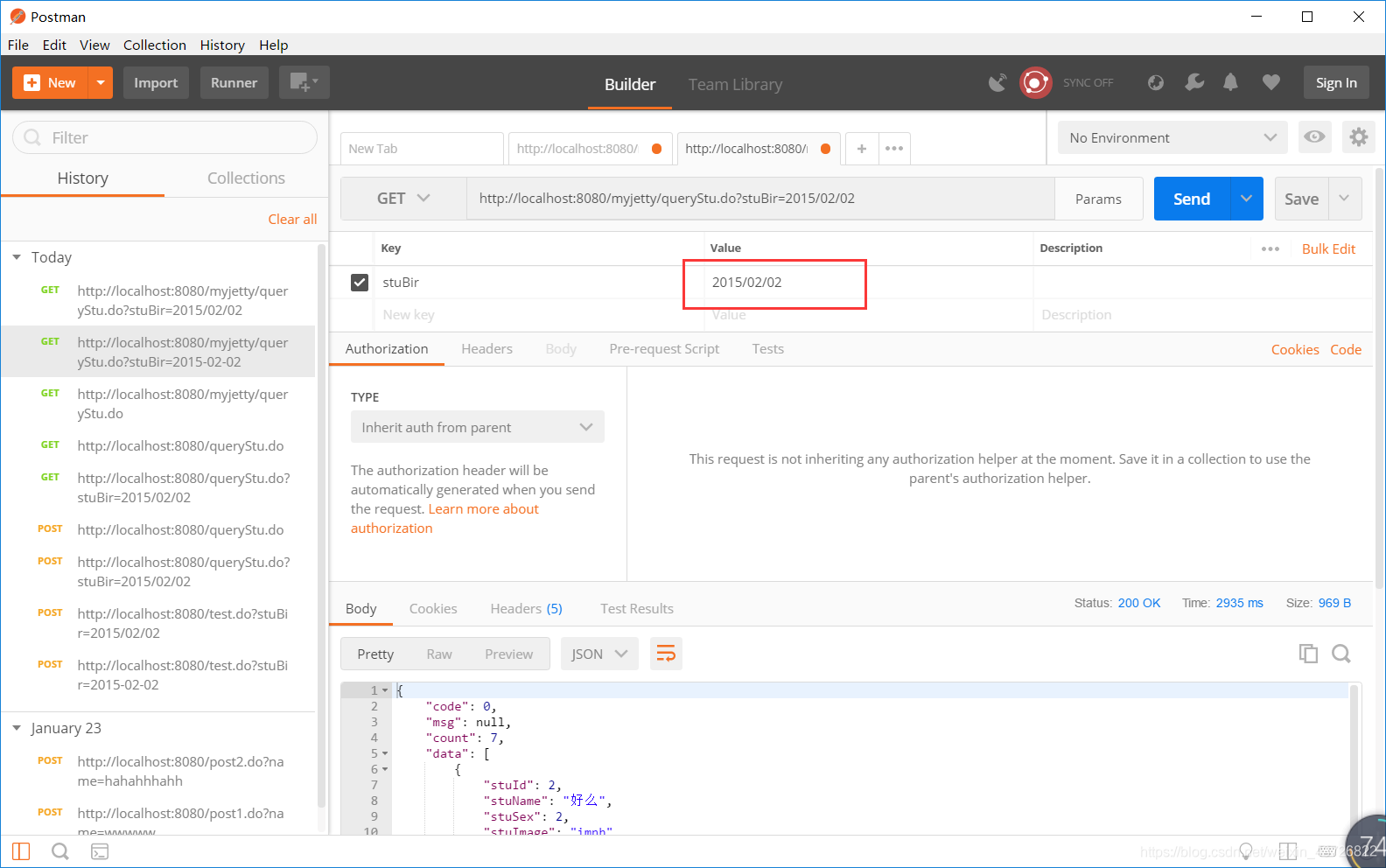Screen dimensions: 1386x868
Task: Open the Code link
Action: [1346, 349]
